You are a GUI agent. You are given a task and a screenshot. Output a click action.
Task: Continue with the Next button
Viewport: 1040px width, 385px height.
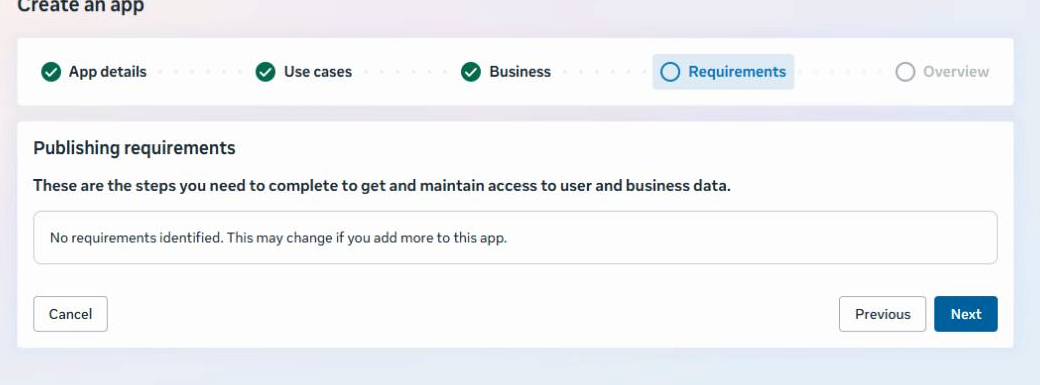click(x=966, y=314)
